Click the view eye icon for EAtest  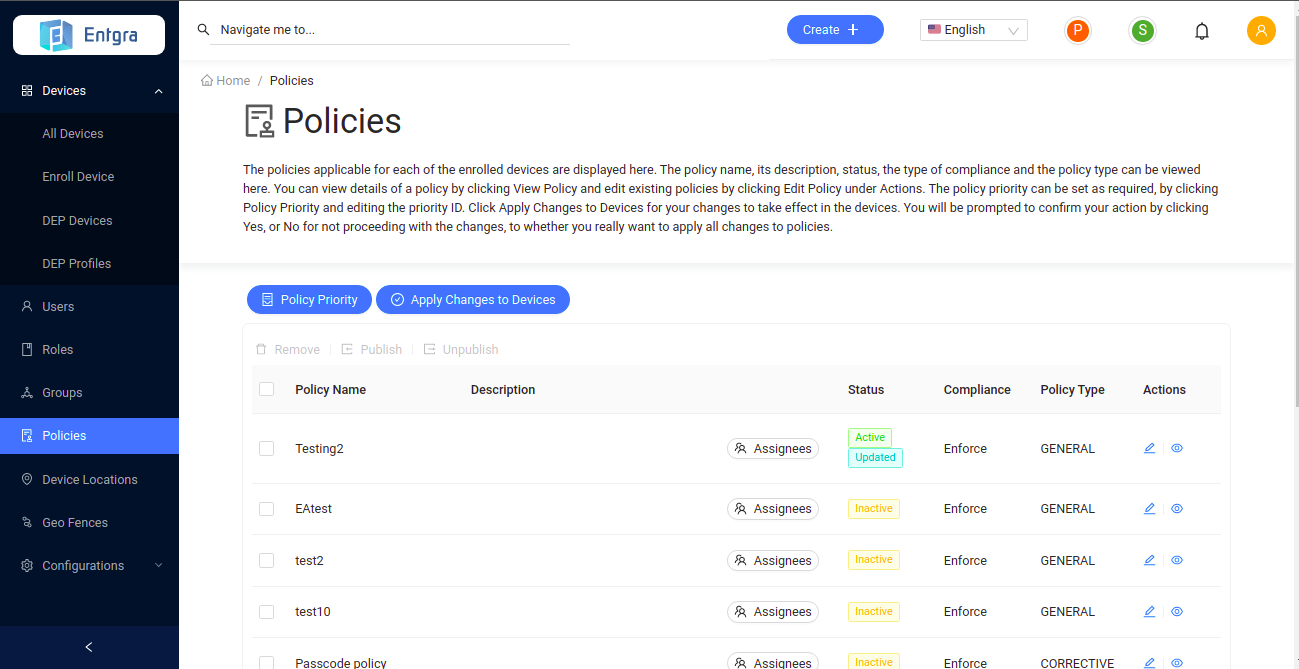click(x=1177, y=509)
